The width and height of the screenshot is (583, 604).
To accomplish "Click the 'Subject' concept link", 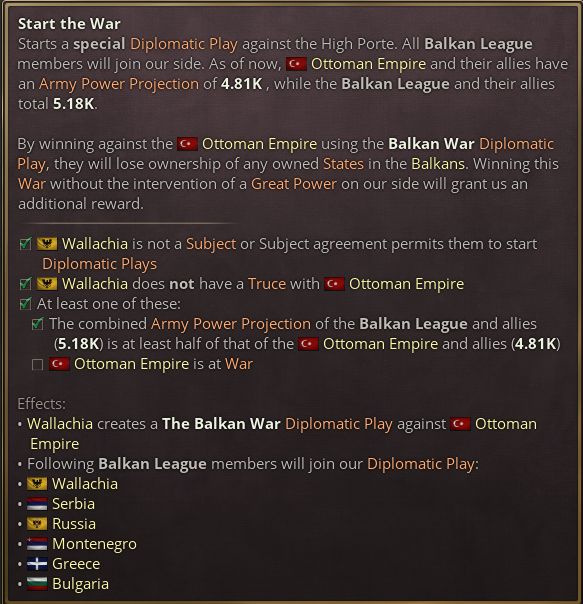I will [211, 244].
